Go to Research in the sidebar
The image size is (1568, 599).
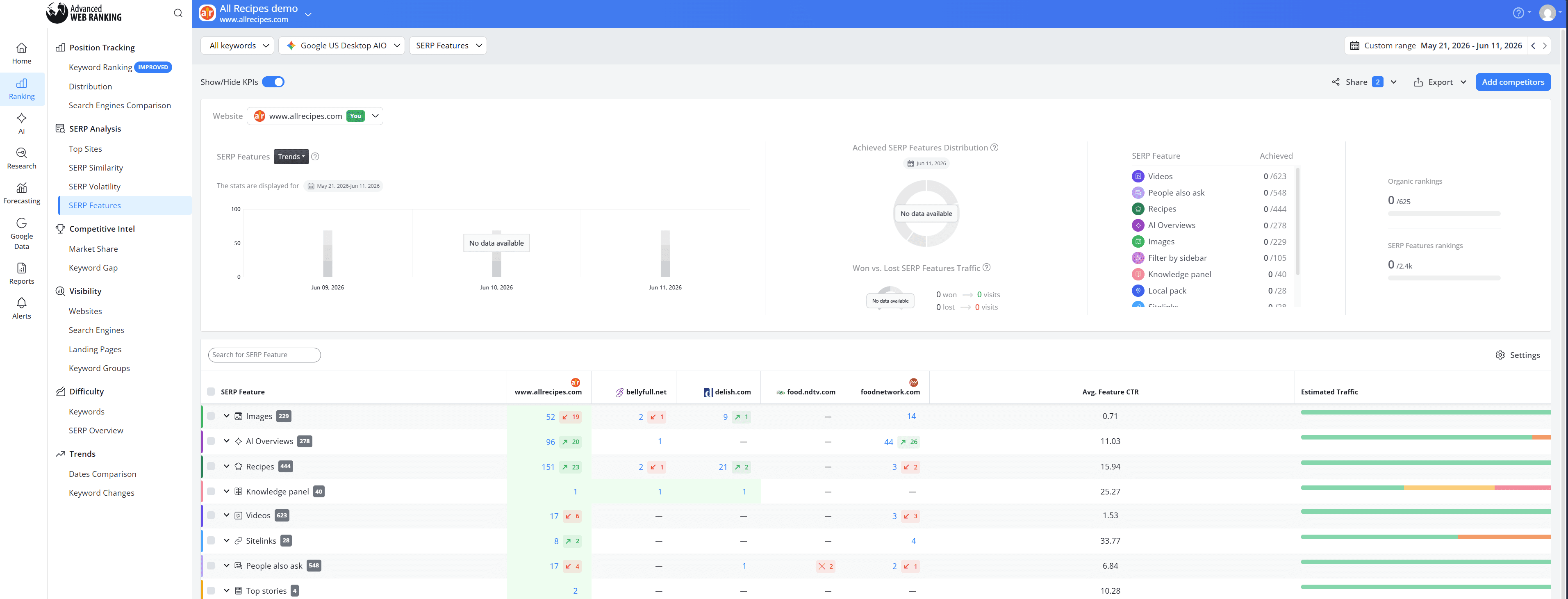[21, 158]
